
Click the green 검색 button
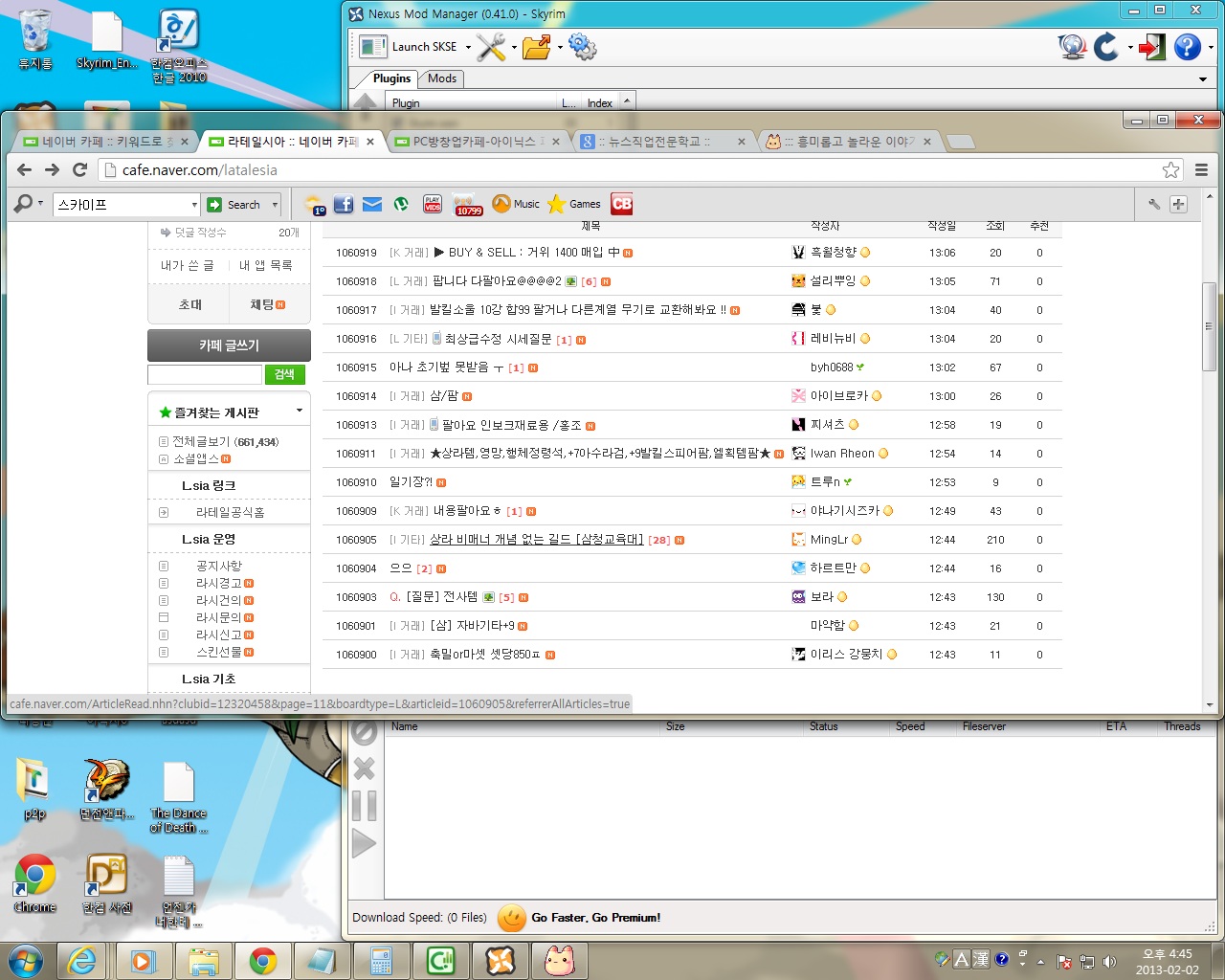[284, 374]
